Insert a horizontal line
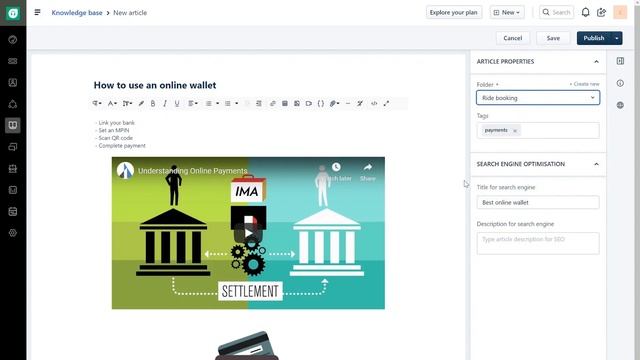The image size is (640, 360). (x=348, y=104)
